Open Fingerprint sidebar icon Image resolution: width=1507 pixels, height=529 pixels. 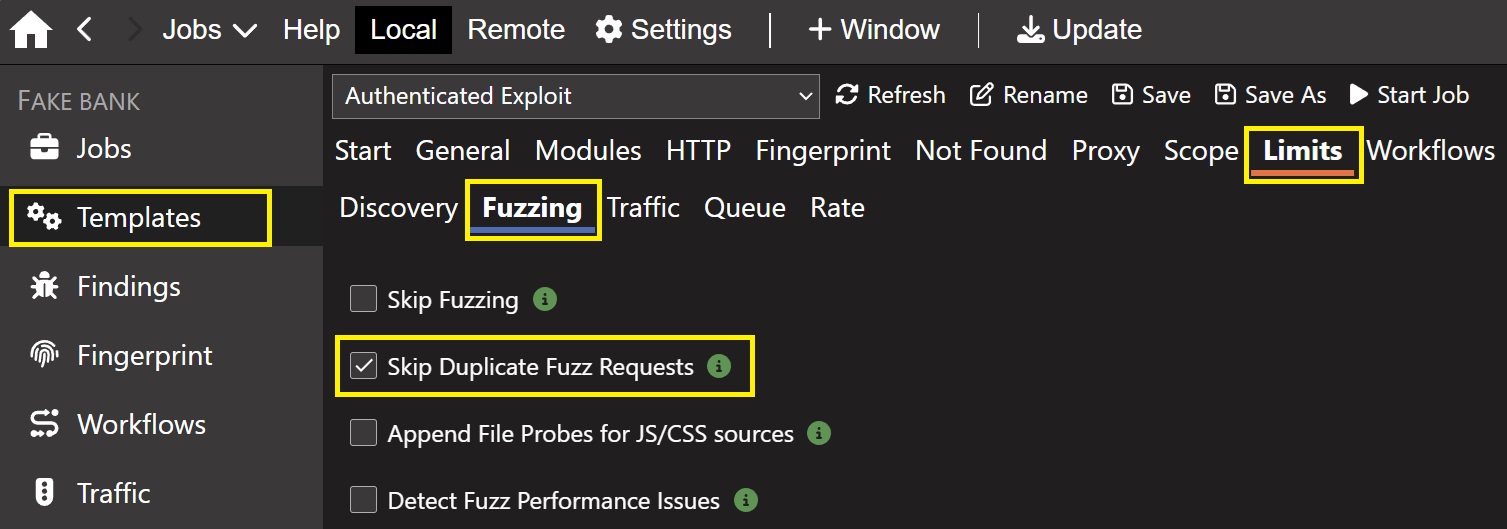click(x=44, y=356)
